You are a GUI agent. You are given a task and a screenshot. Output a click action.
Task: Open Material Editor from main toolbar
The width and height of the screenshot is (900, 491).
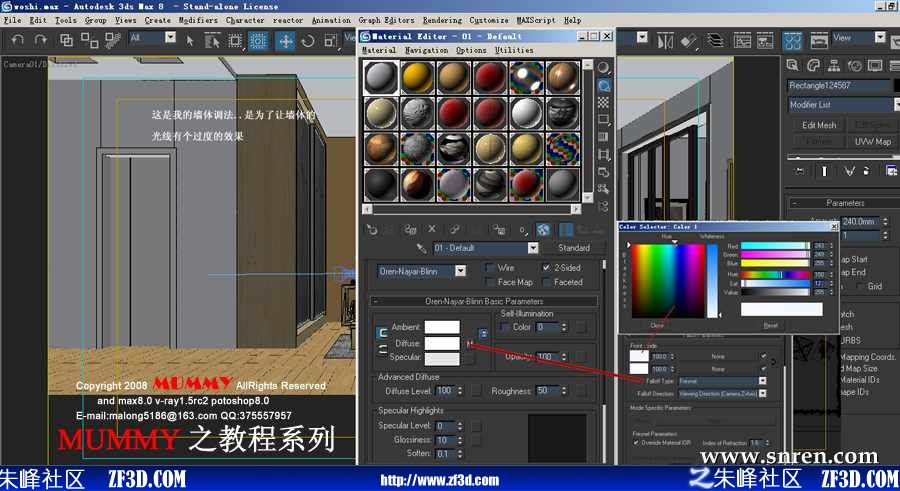pos(793,41)
